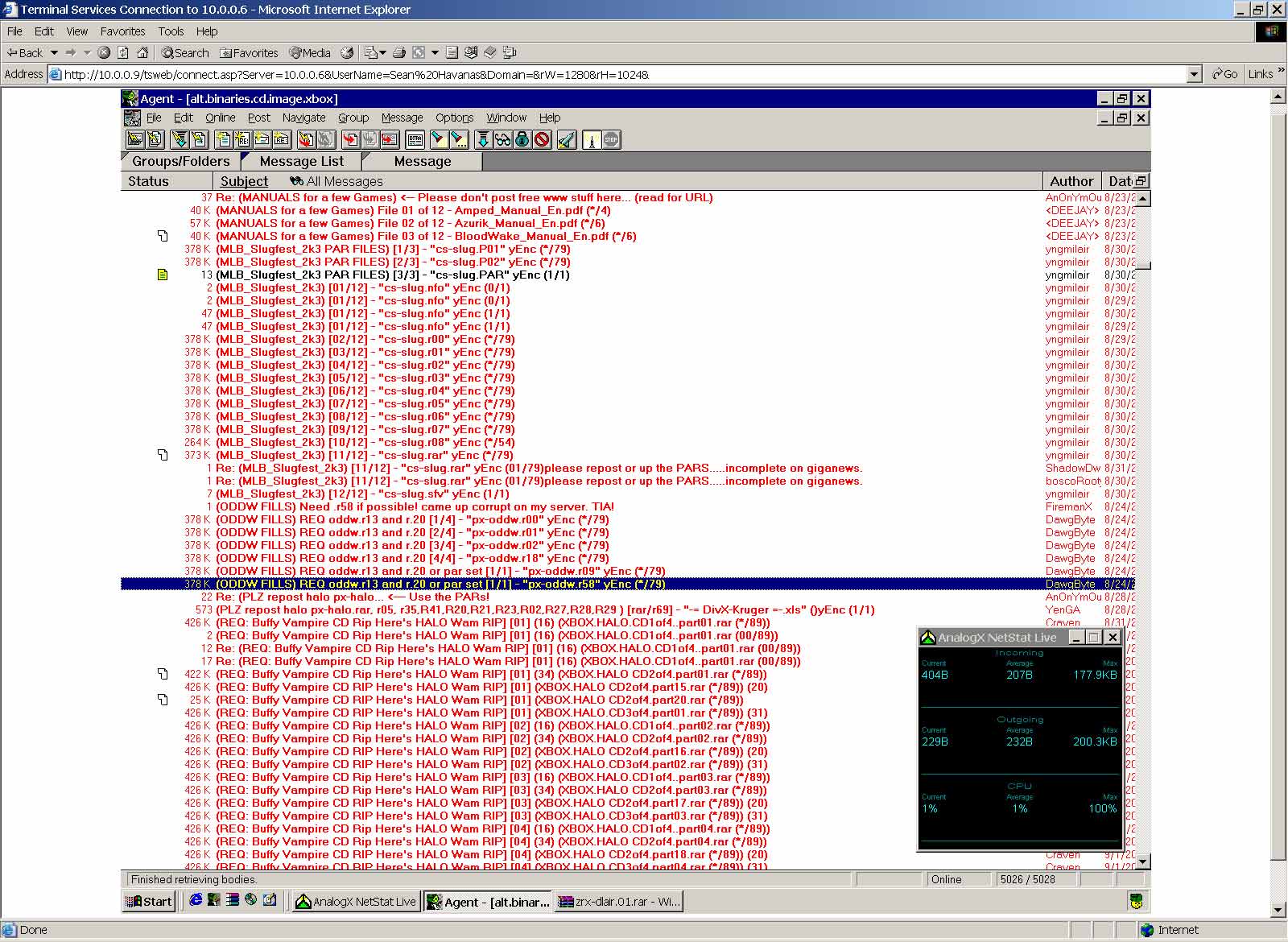Screen dimensions: 1288x942
Task: Click the binoculars-glasses icon in Agent toolbar
Action: pos(503,140)
